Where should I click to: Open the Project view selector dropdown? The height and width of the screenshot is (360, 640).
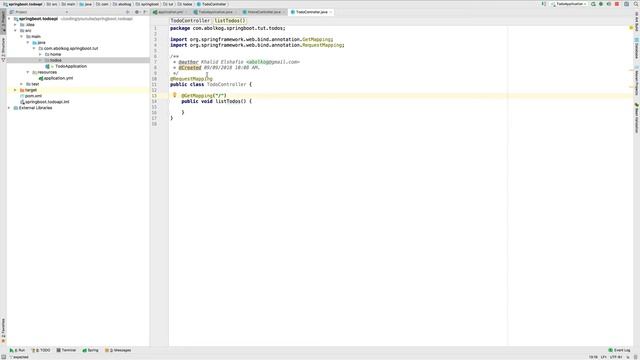[39, 12]
